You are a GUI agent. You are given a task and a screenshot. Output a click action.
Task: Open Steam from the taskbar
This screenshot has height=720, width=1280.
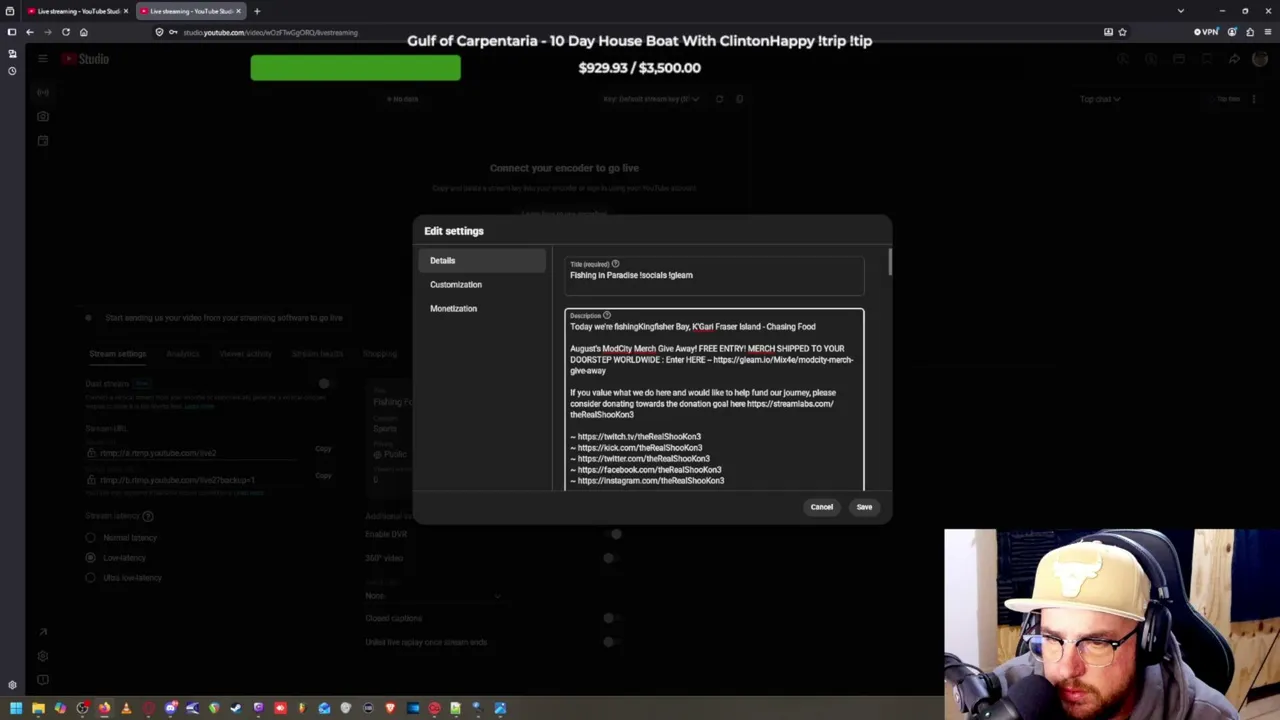236,709
